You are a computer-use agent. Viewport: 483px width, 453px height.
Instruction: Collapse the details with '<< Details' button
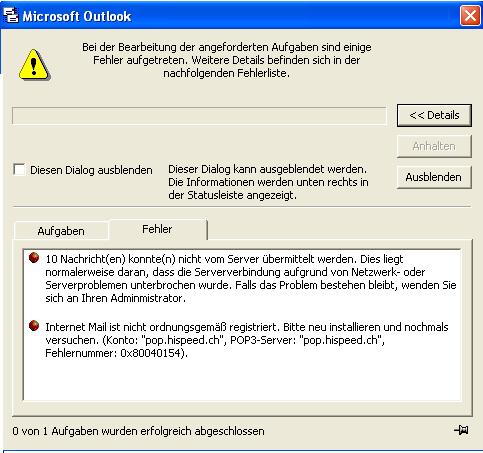coord(434,115)
